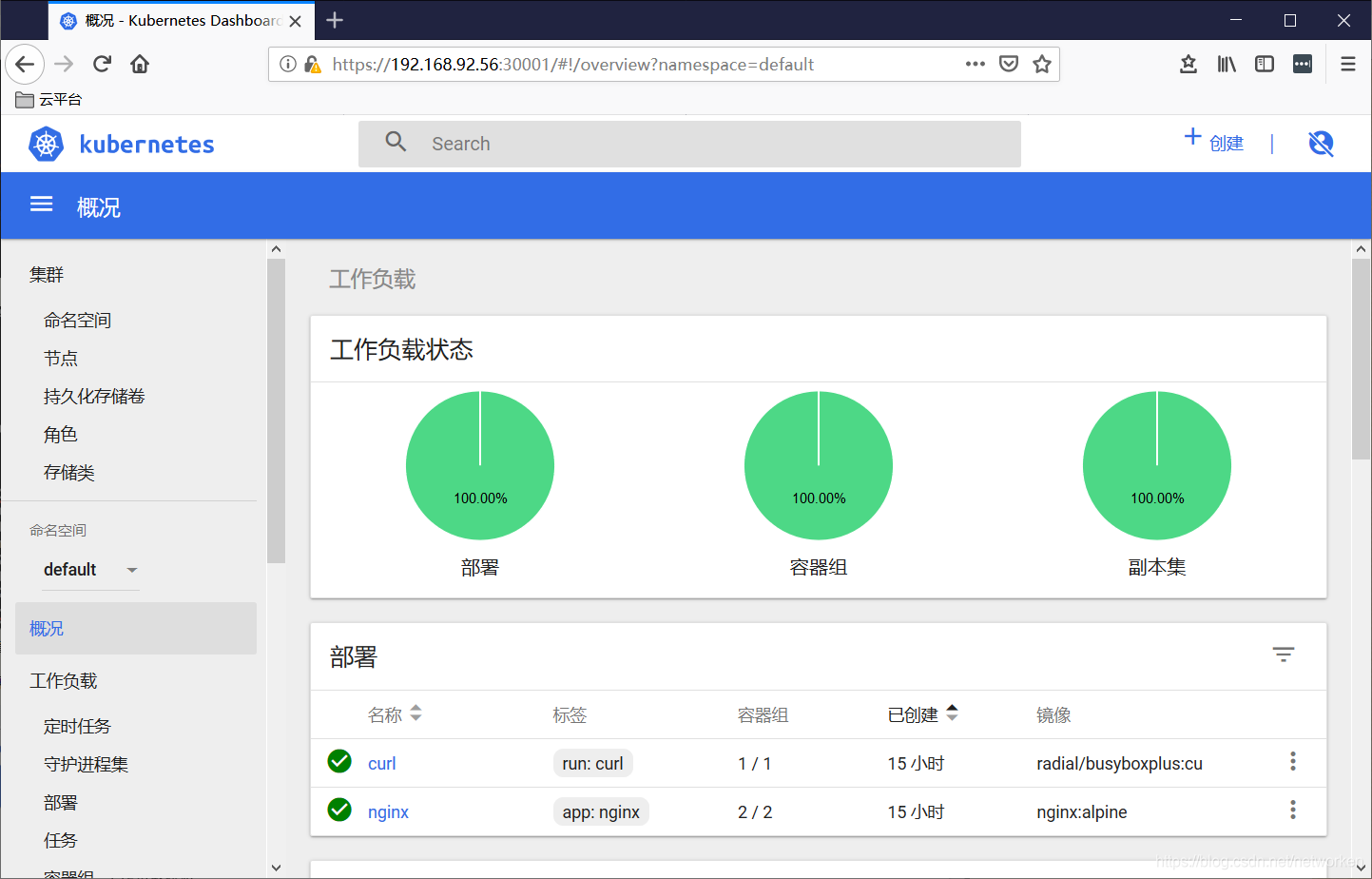
Task: Save page to Pocket icon
Action: coord(1009,64)
